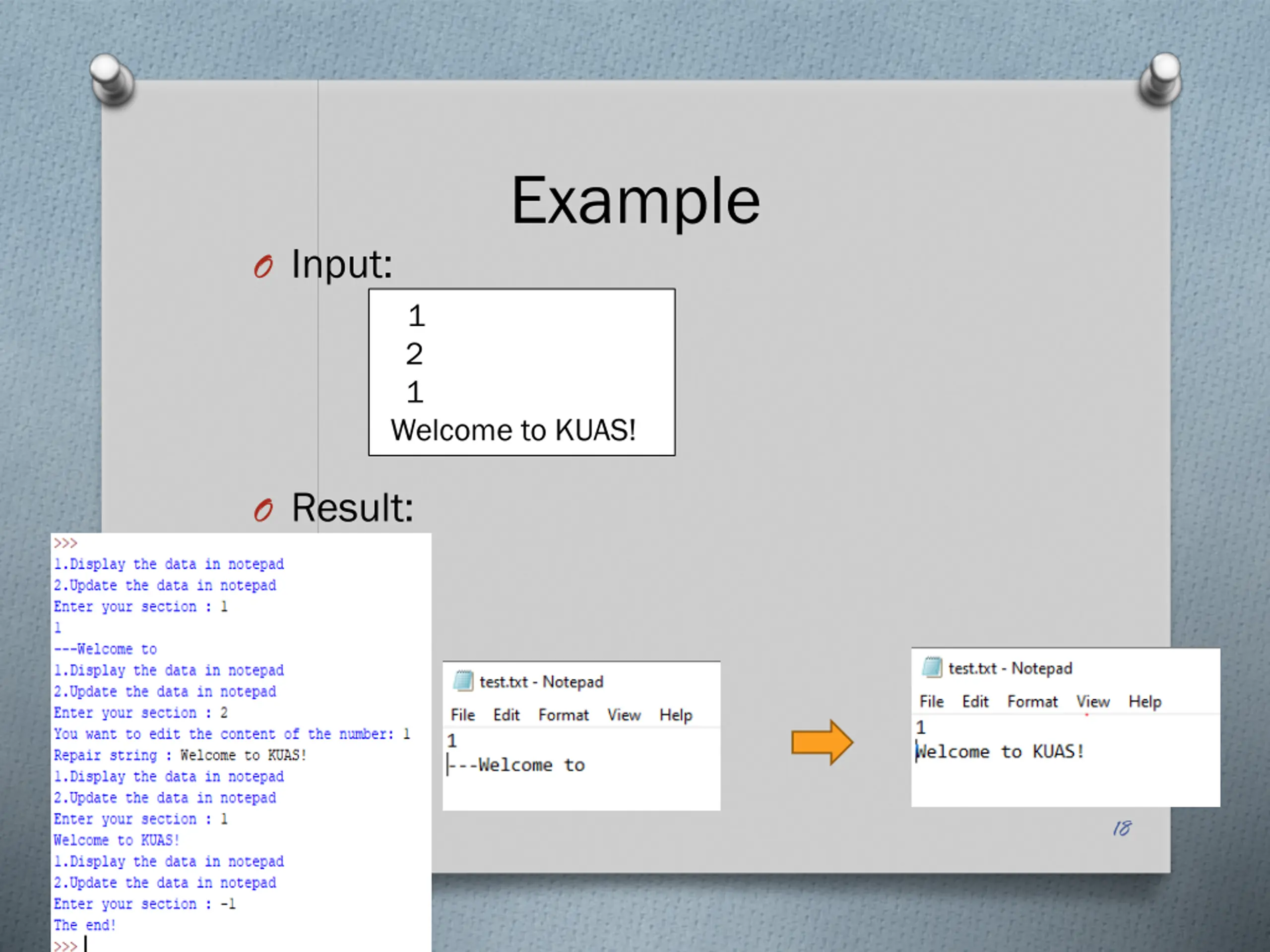The image size is (1270, 952).
Task: Click the 'Result:' bullet heading
Action: [x=353, y=508]
